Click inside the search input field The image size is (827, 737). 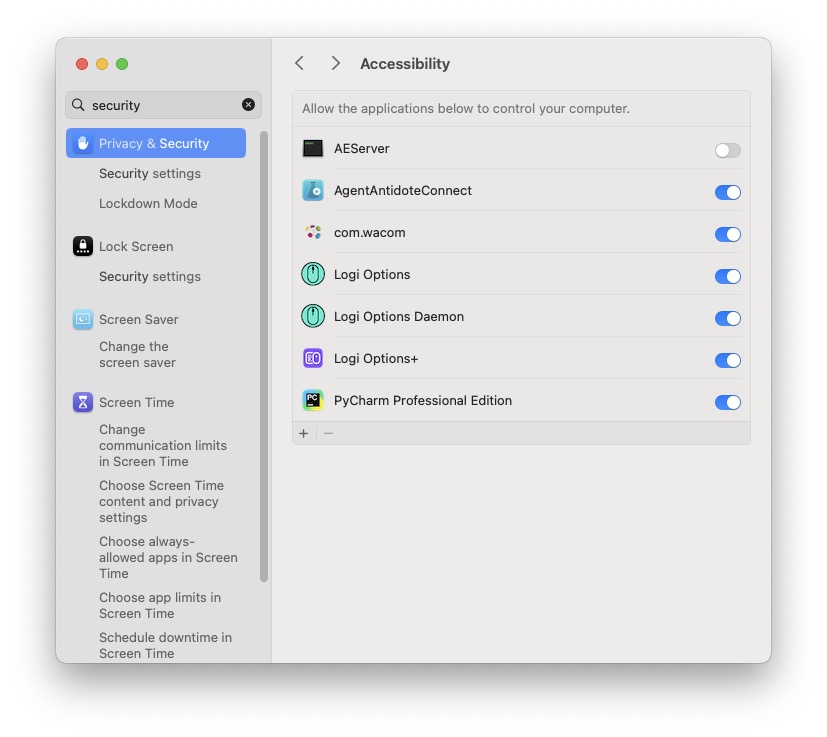[150, 104]
